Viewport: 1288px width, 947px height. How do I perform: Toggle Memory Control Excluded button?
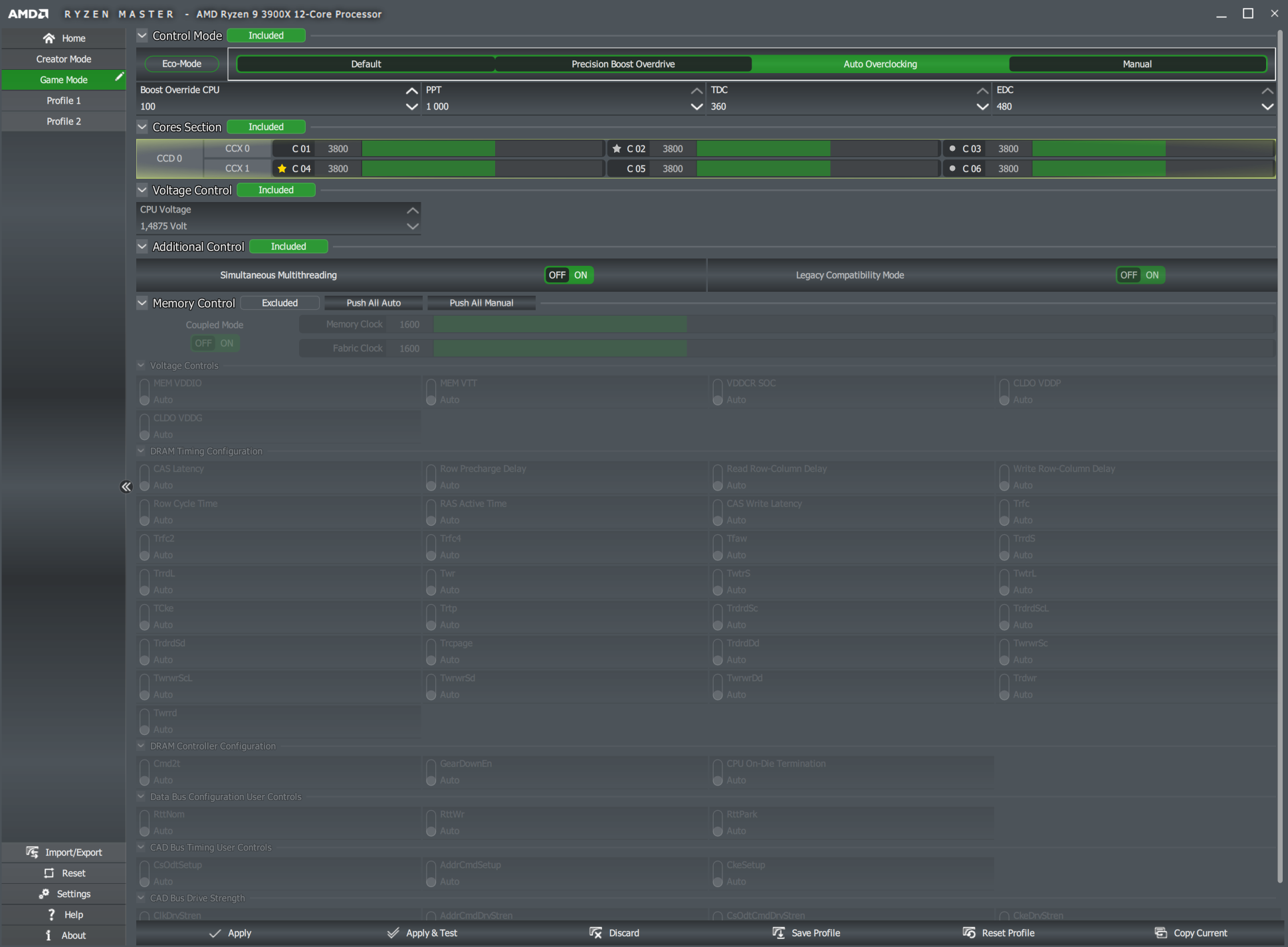click(x=280, y=303)
